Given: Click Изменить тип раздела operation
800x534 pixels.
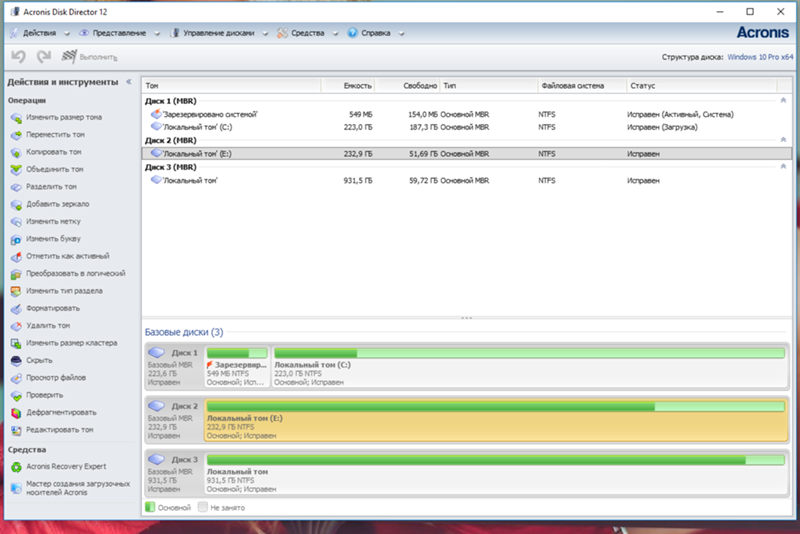Looking at the screenshot, I should pyautogui.click(x=57, y=291).
